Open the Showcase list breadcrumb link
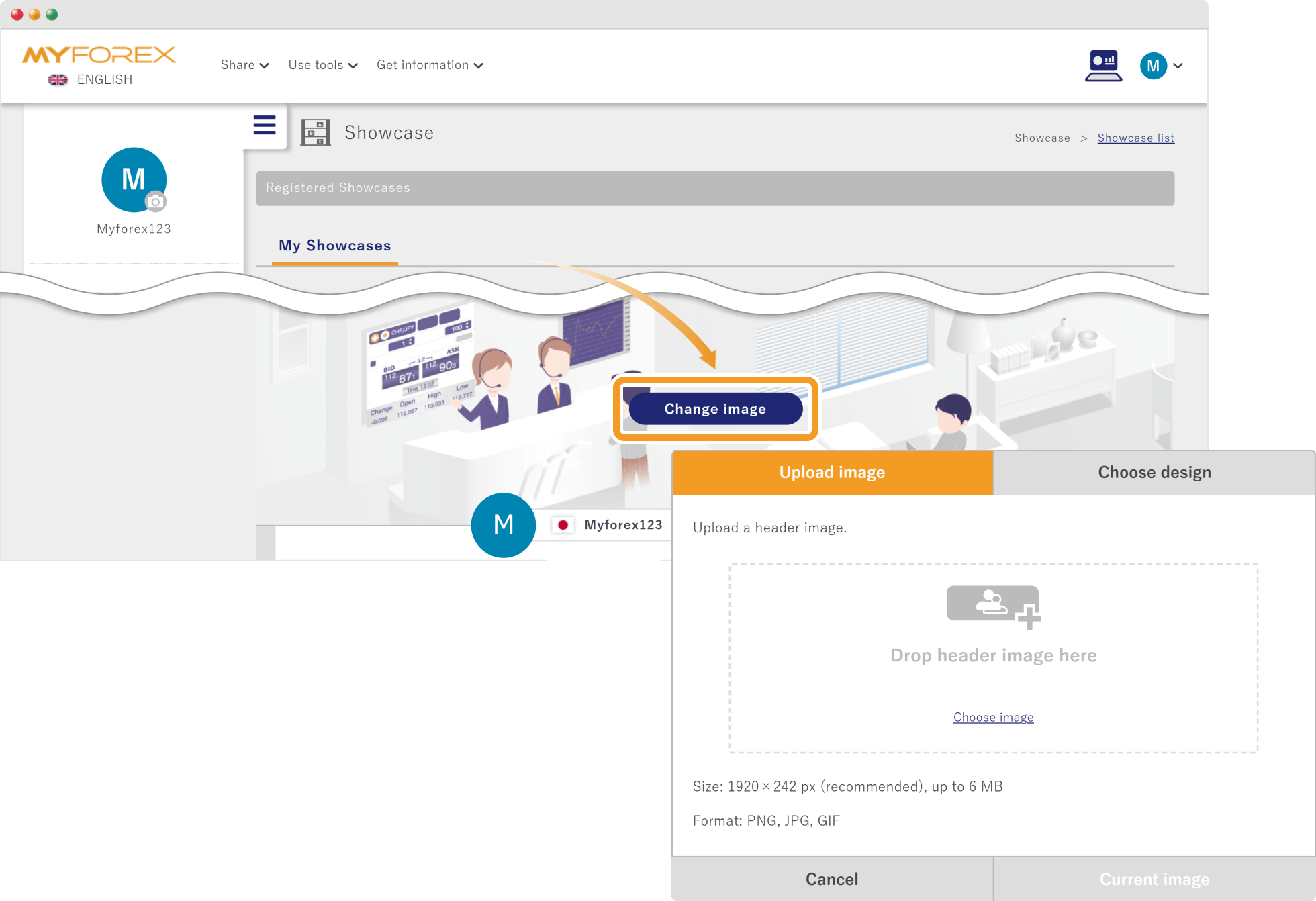Image resolution: width=1316 pixels, height=901 pixels. click(1135, 138)
